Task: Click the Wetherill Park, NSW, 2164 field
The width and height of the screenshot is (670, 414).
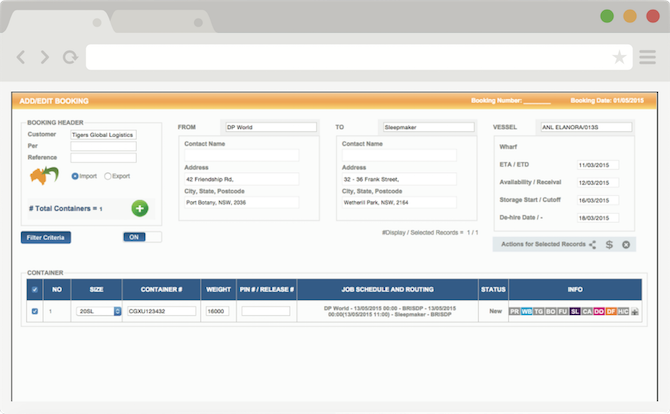Action: [399, 203]
